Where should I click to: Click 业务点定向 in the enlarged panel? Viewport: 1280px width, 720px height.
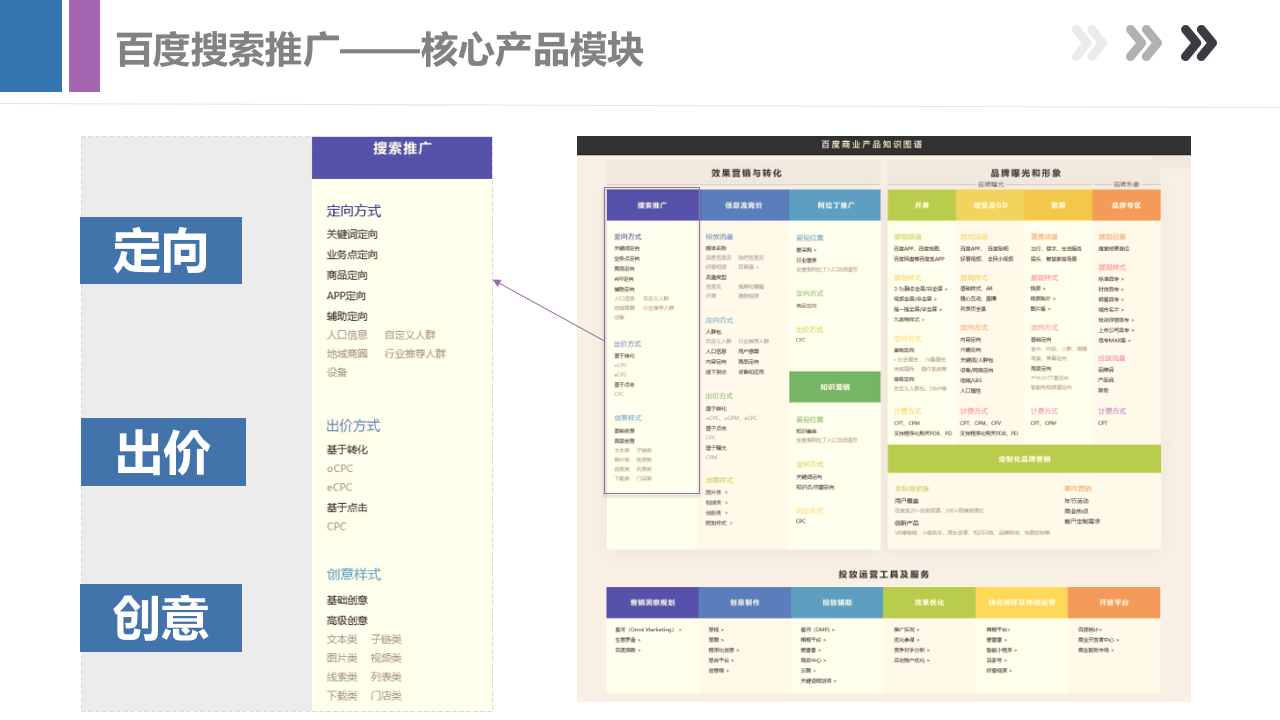pos(352,255)
